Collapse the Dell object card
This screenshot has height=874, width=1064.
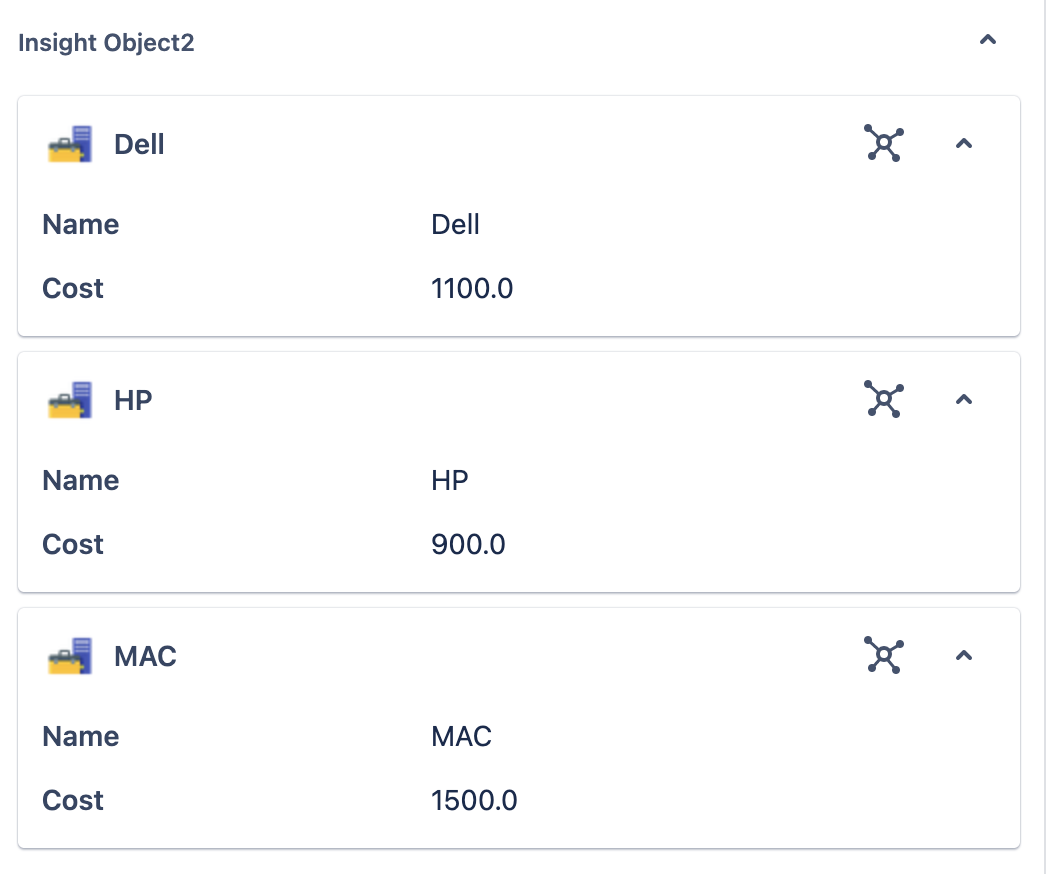point(963,144)
